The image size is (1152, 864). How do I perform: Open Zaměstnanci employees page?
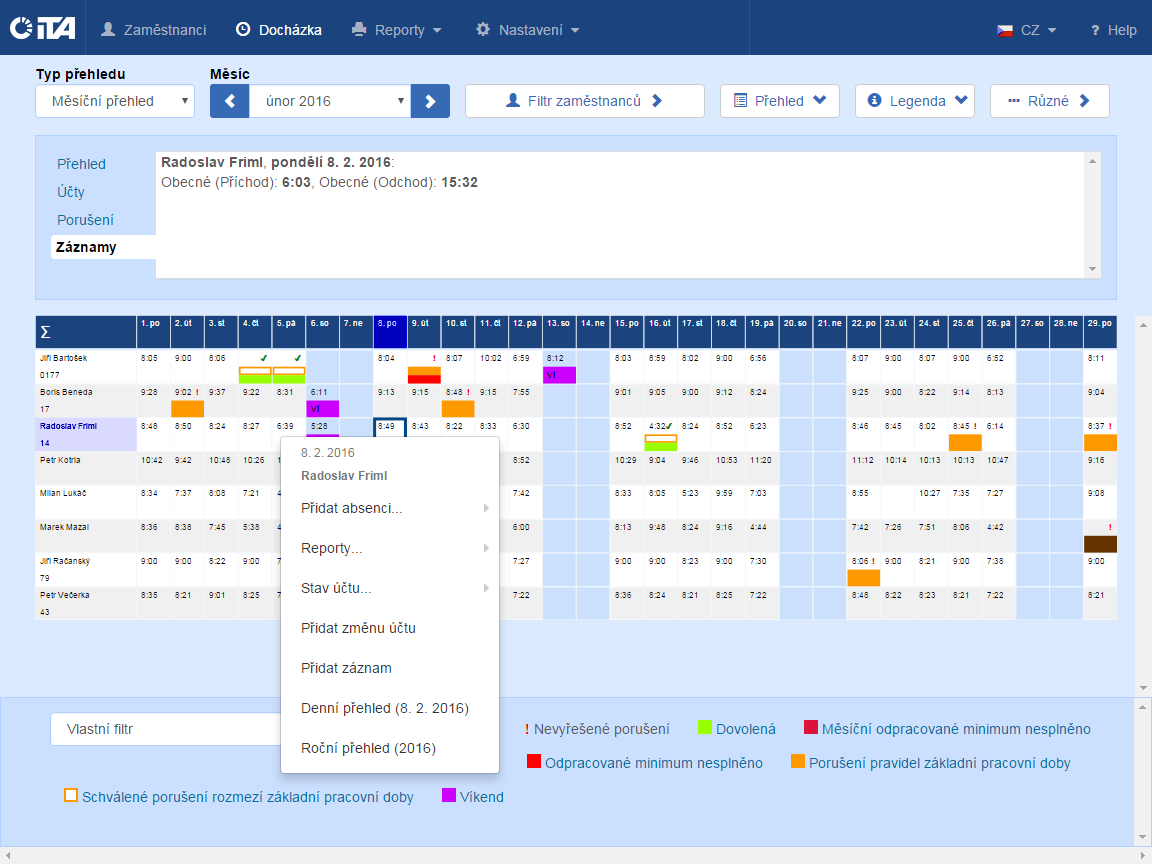tap(154, 30)
